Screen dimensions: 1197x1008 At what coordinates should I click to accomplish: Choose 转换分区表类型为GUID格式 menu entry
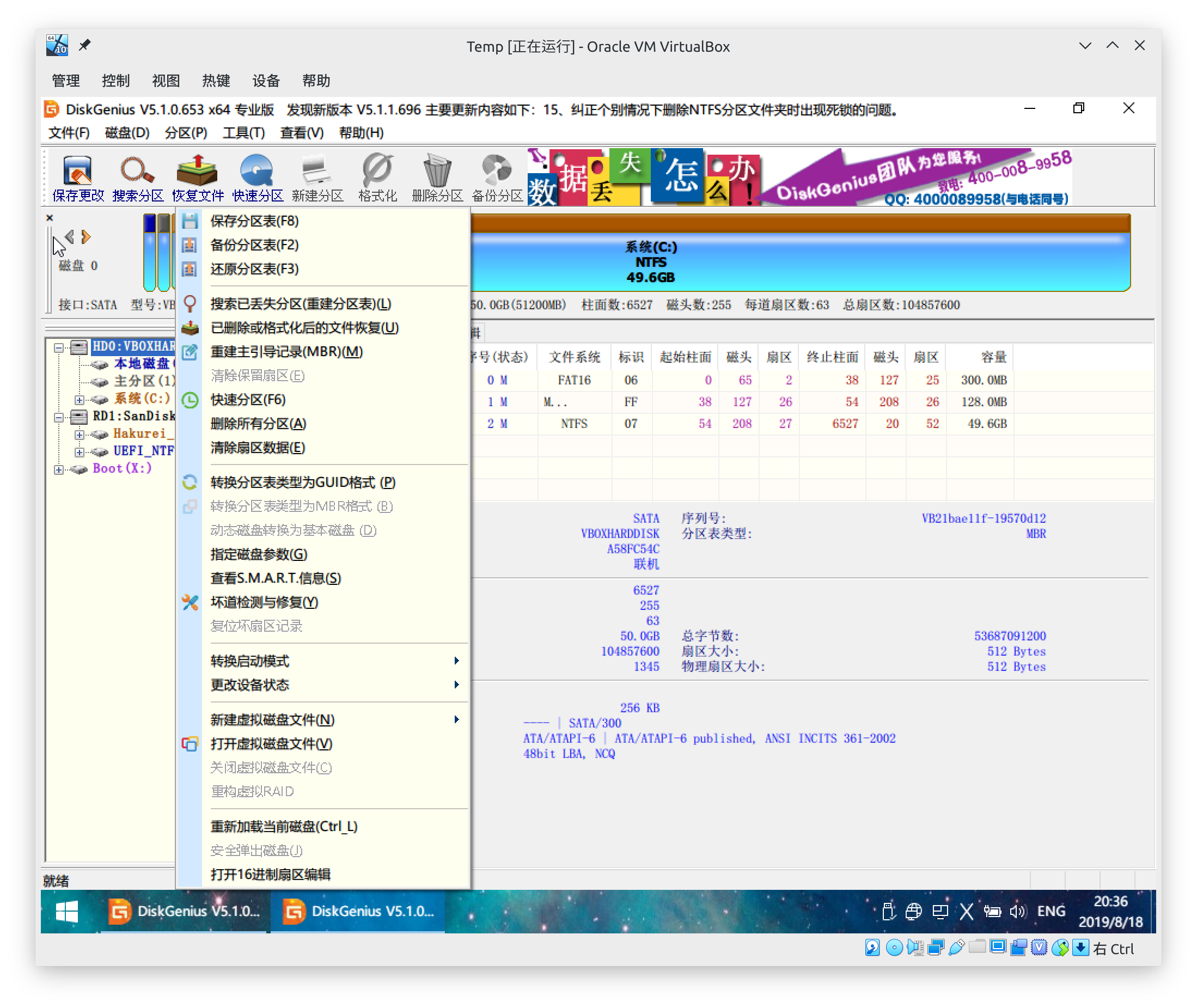pos(323,482)
